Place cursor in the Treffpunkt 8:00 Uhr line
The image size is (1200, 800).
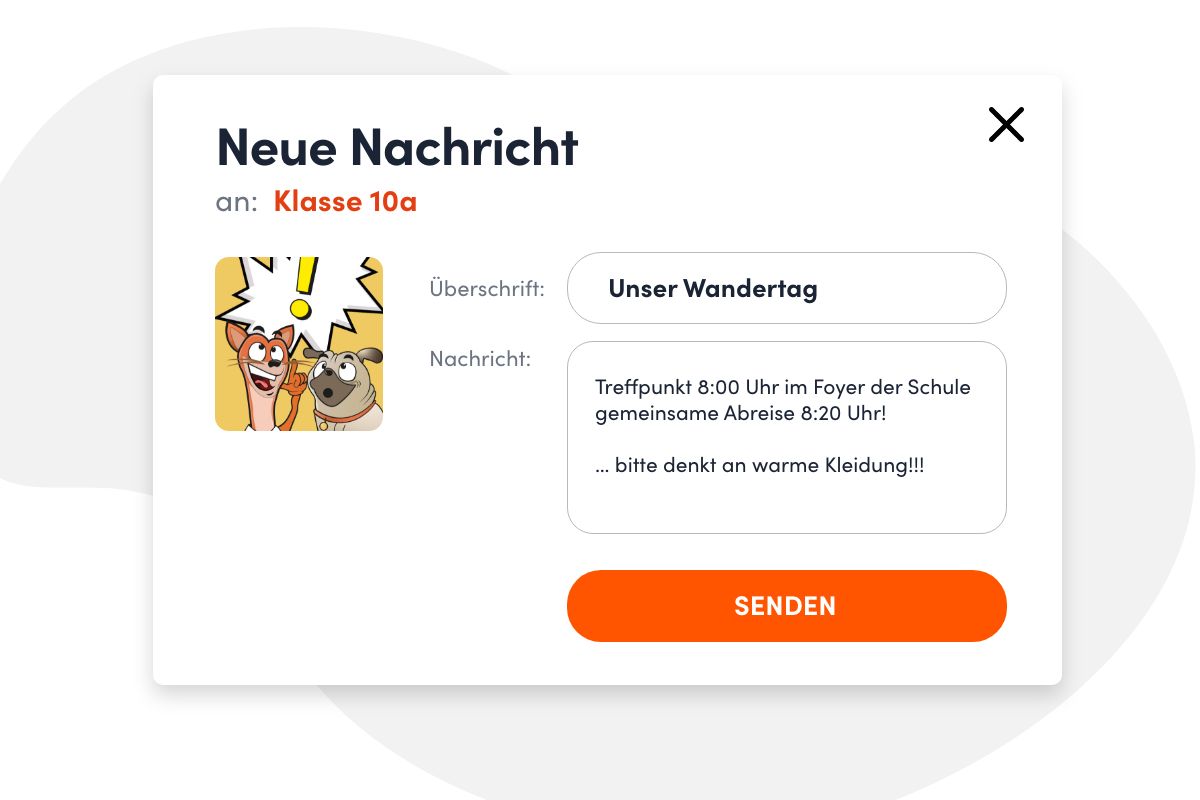pyautogui.click(x=783, y=387)
